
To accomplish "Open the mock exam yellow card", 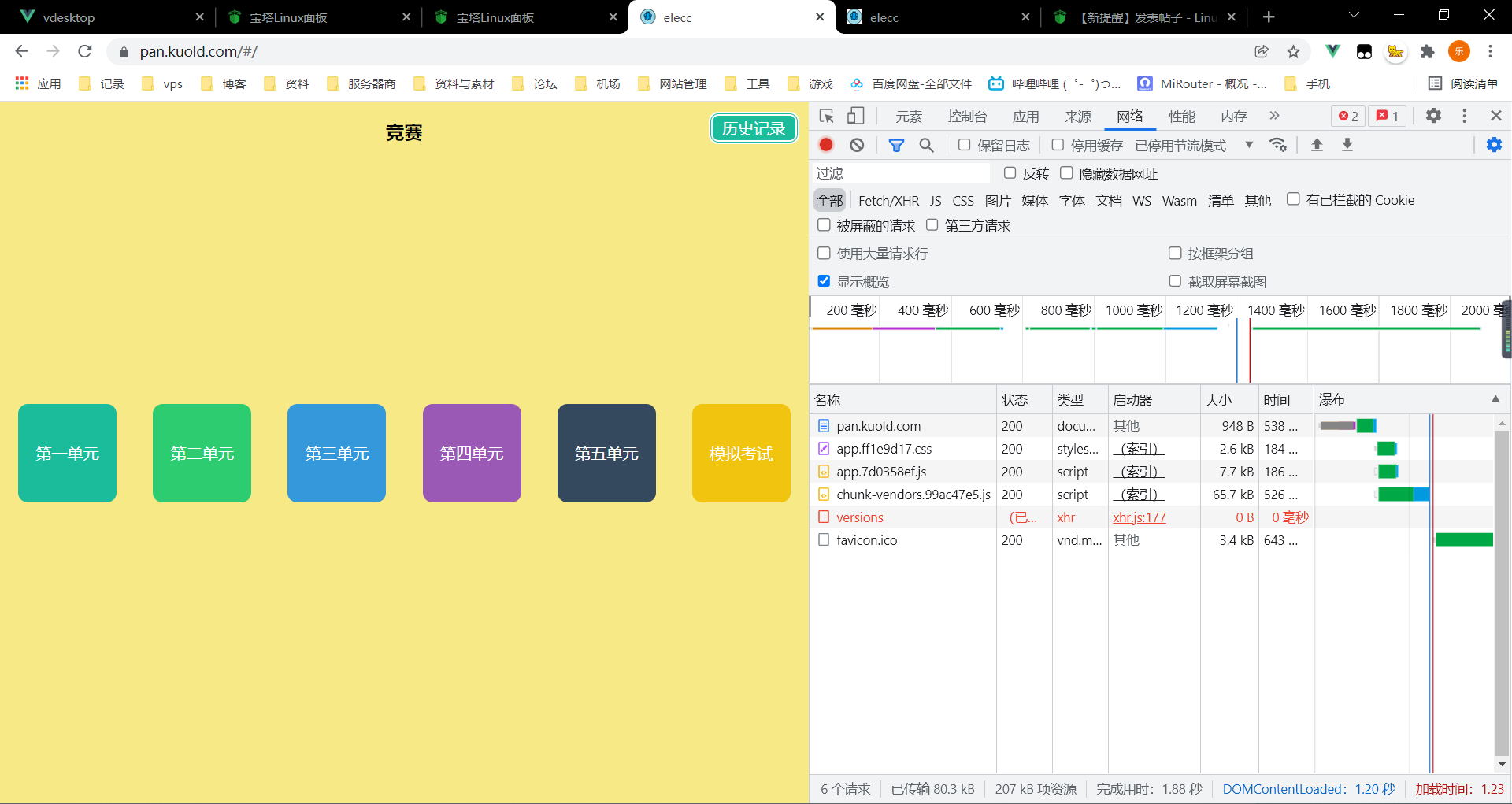I will (x=741, y=453).
